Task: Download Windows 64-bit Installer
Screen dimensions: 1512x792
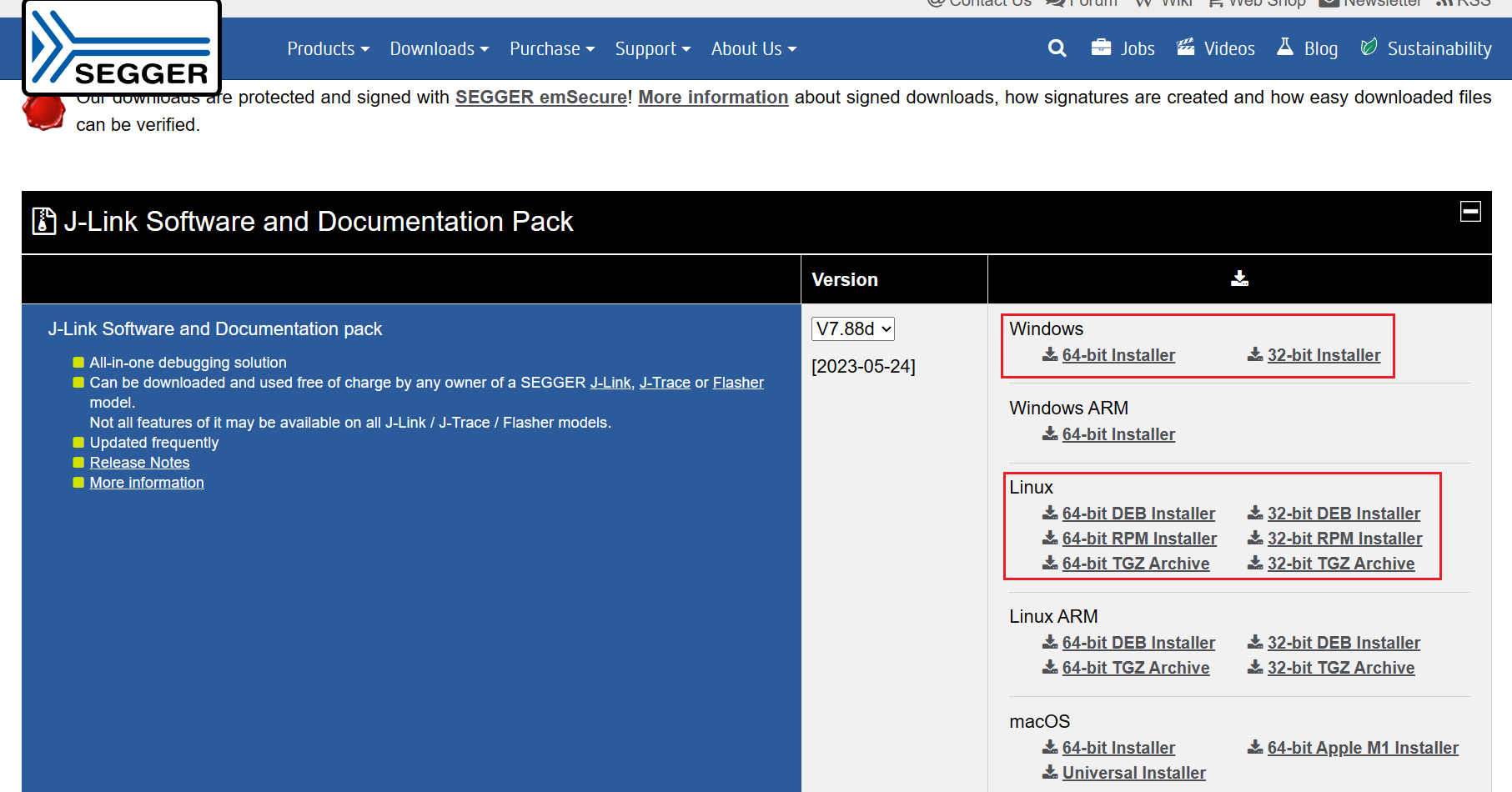Action: click(x=1118, y=355)
